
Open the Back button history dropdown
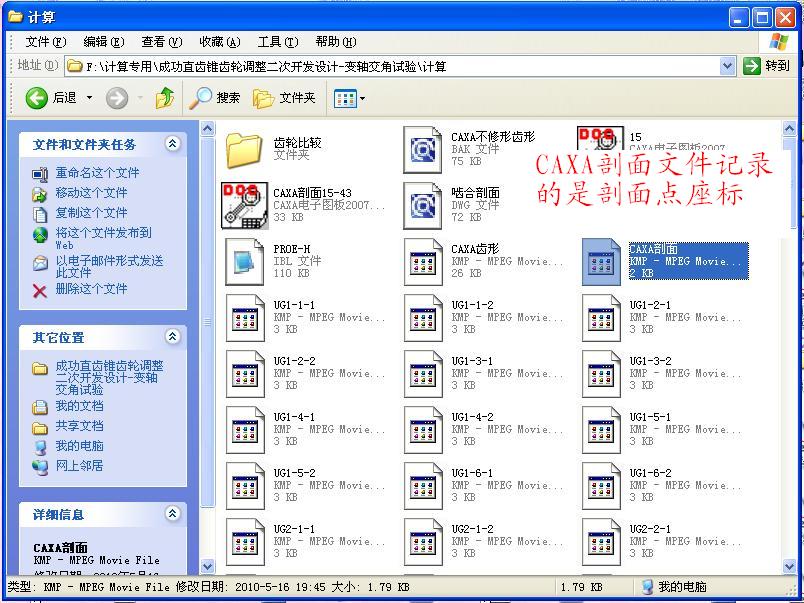point(89,97)
